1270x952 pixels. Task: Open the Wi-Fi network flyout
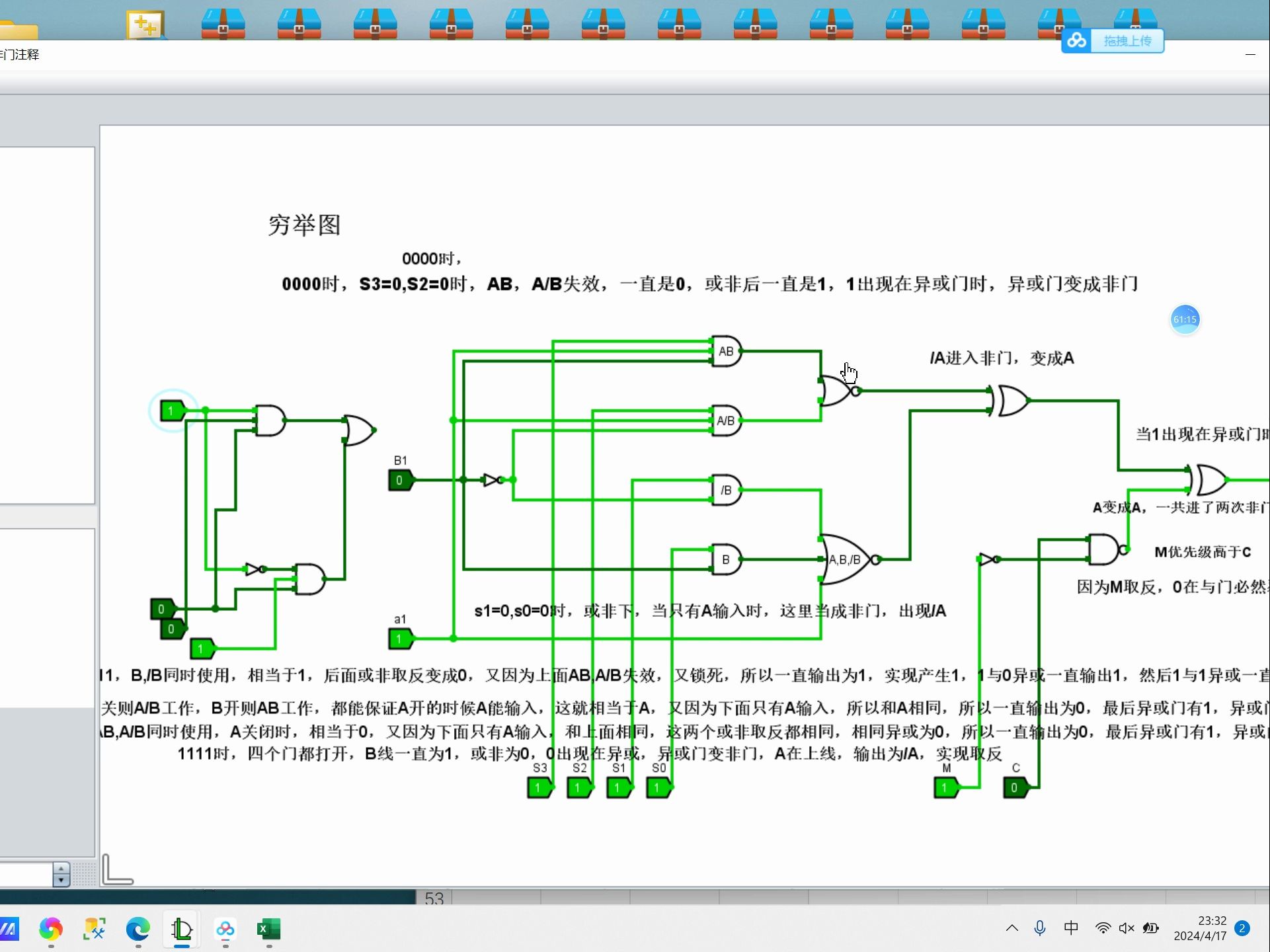1103,928
